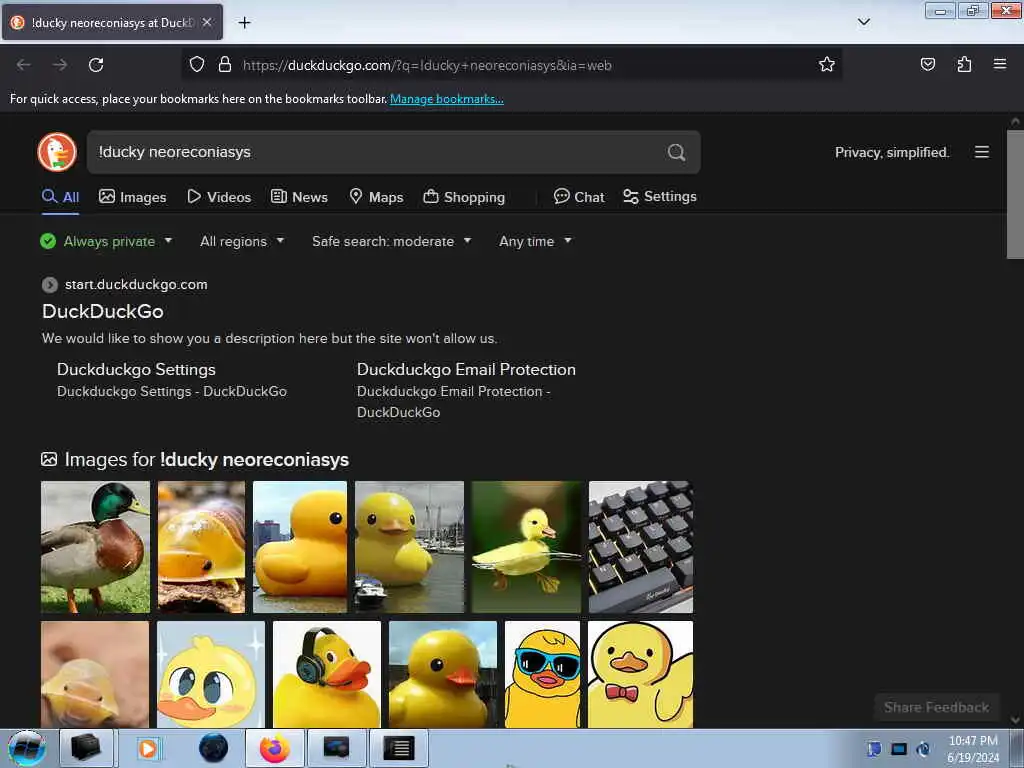Open the duck with sunglasses thumbnail
Viewport: 1024px width, 768px height.
(542, 675)
